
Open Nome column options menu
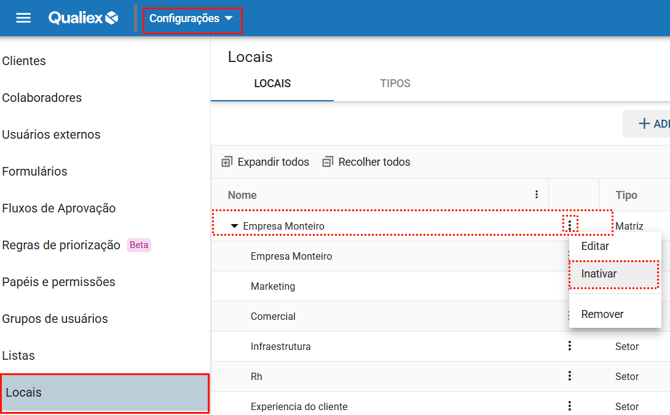coord(536,195)
